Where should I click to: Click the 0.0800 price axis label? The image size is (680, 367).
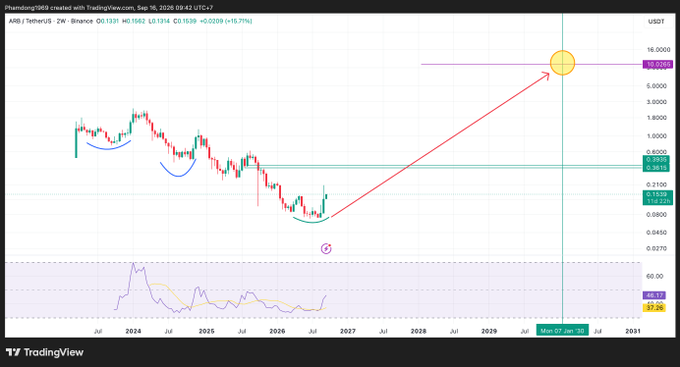tap(657, 215)
